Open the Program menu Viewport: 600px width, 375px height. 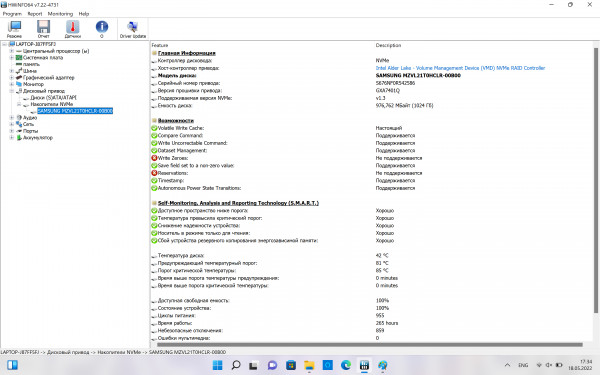point(12,14)
